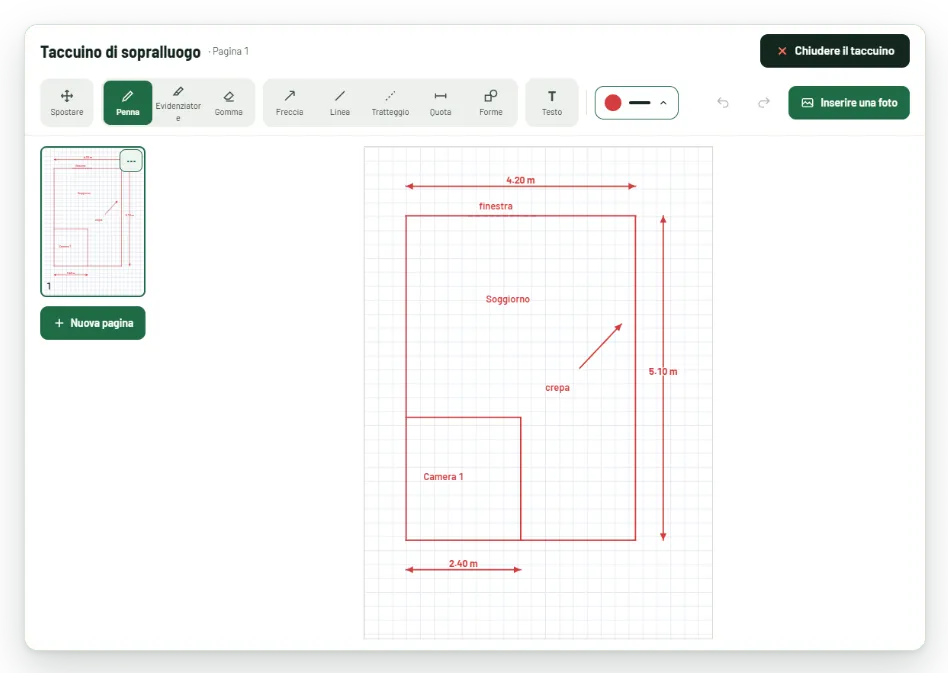The height and width of the screenshot is (673, 948).
Task: Click the Chiudere il taccuino button
Action: pyautogui.click(x=835, y=51)
